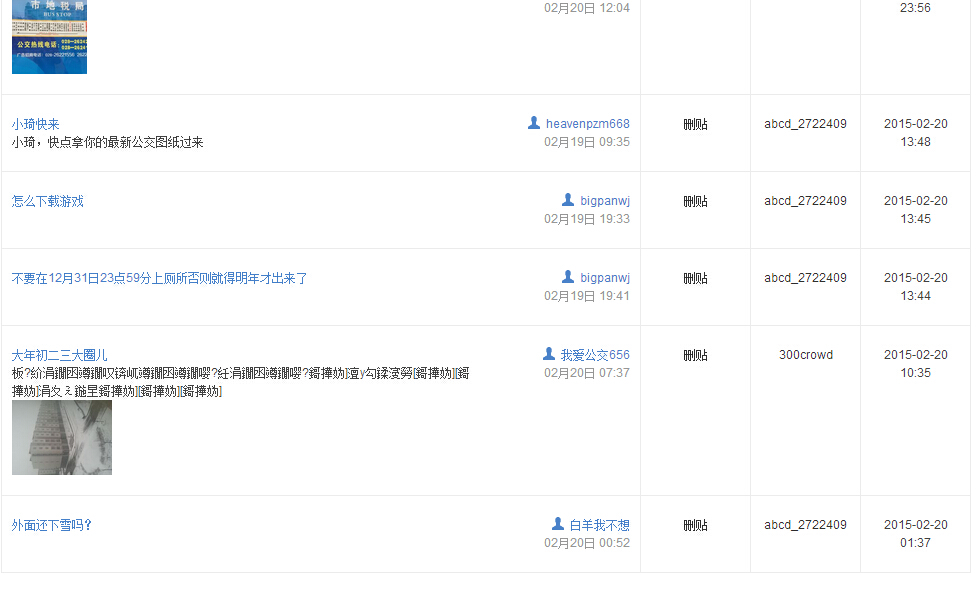979x616 pixels.
Task: Select post date 02月20日 12:04
Action: (587, 7)
